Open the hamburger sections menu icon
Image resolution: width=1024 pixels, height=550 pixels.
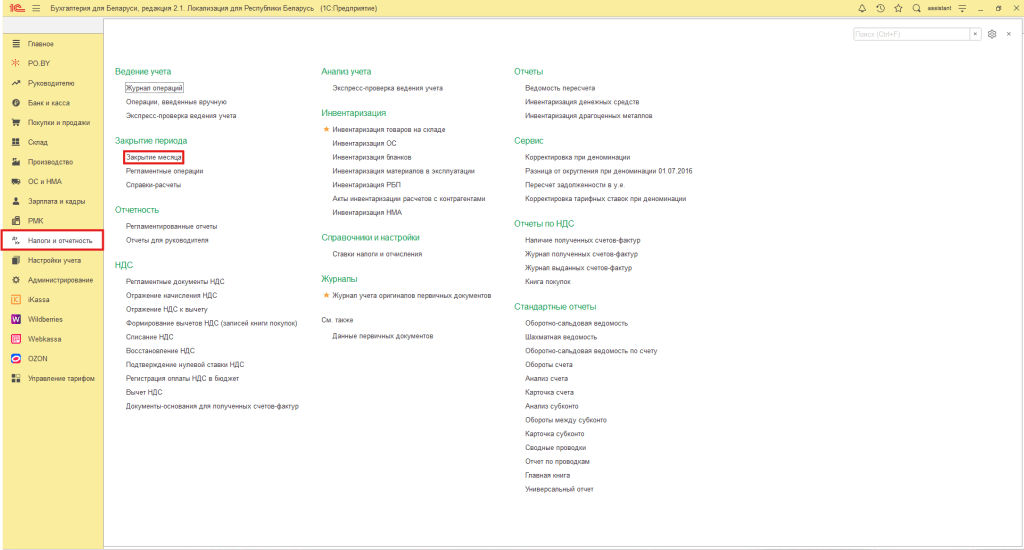click(x=36, y=8)
